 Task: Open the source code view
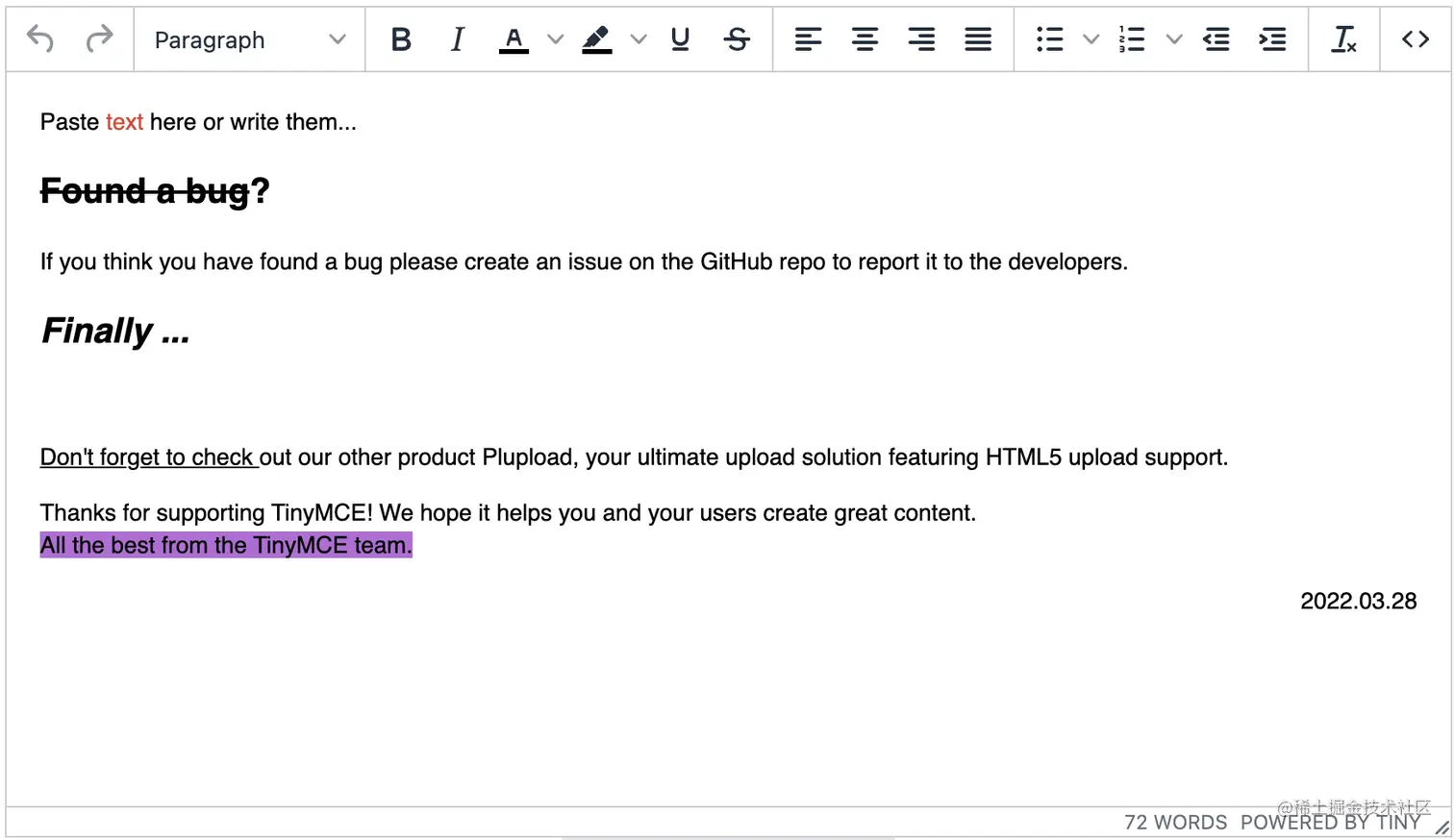click(1415, 39)
